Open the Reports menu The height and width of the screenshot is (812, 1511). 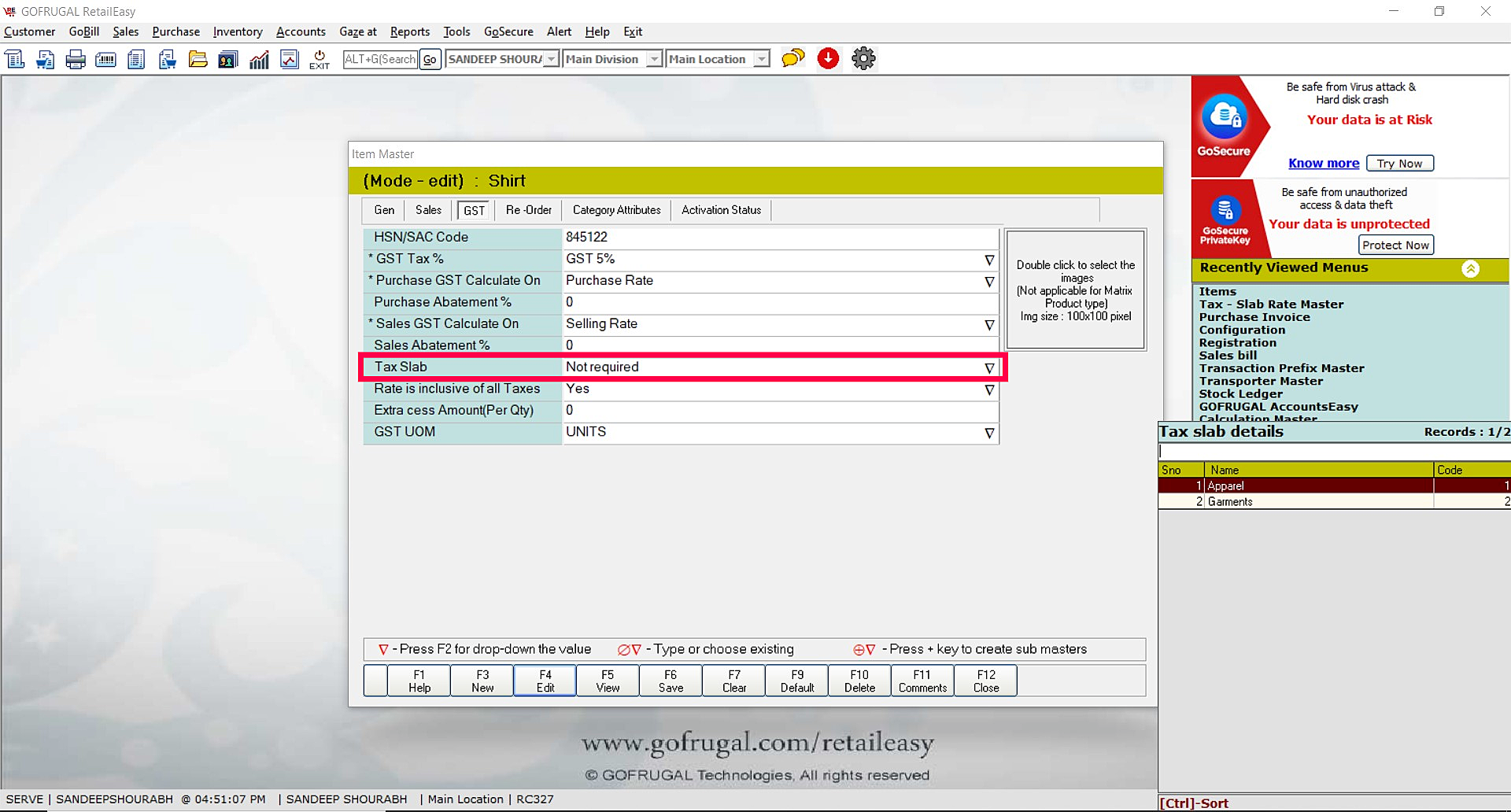pos(410,31)
